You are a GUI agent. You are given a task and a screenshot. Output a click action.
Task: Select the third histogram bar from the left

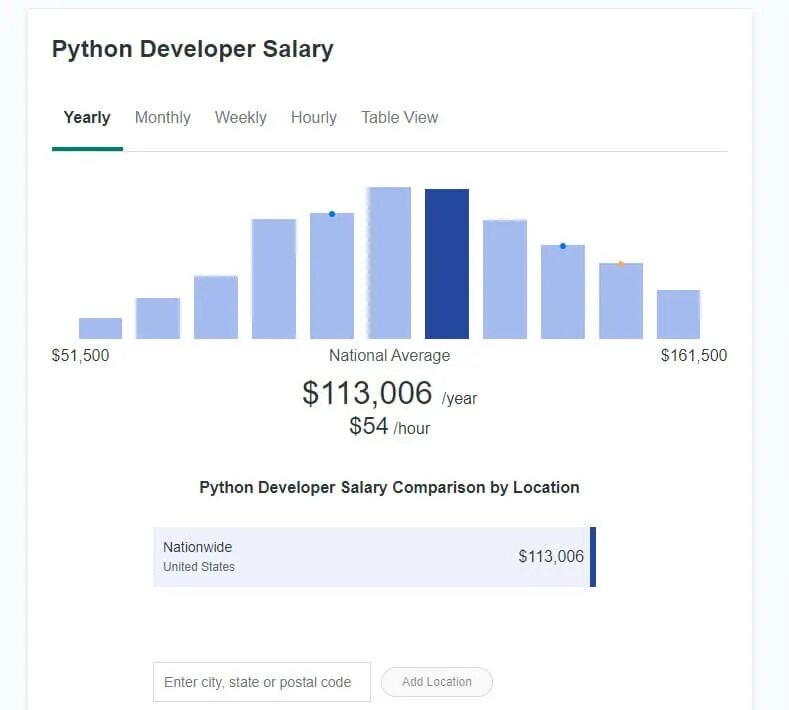[x=216, y=307]
